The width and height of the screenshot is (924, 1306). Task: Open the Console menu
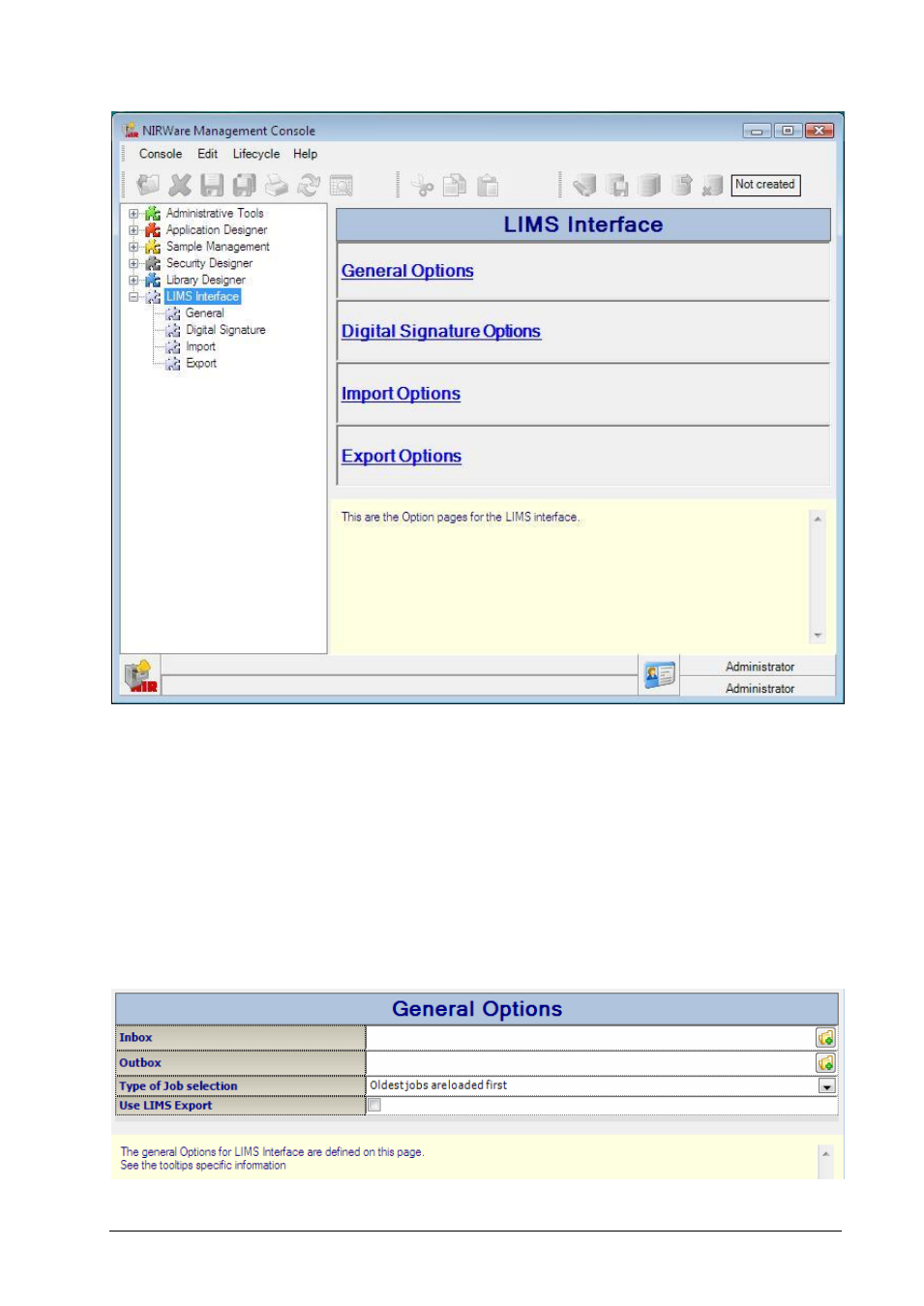[161, 154]
